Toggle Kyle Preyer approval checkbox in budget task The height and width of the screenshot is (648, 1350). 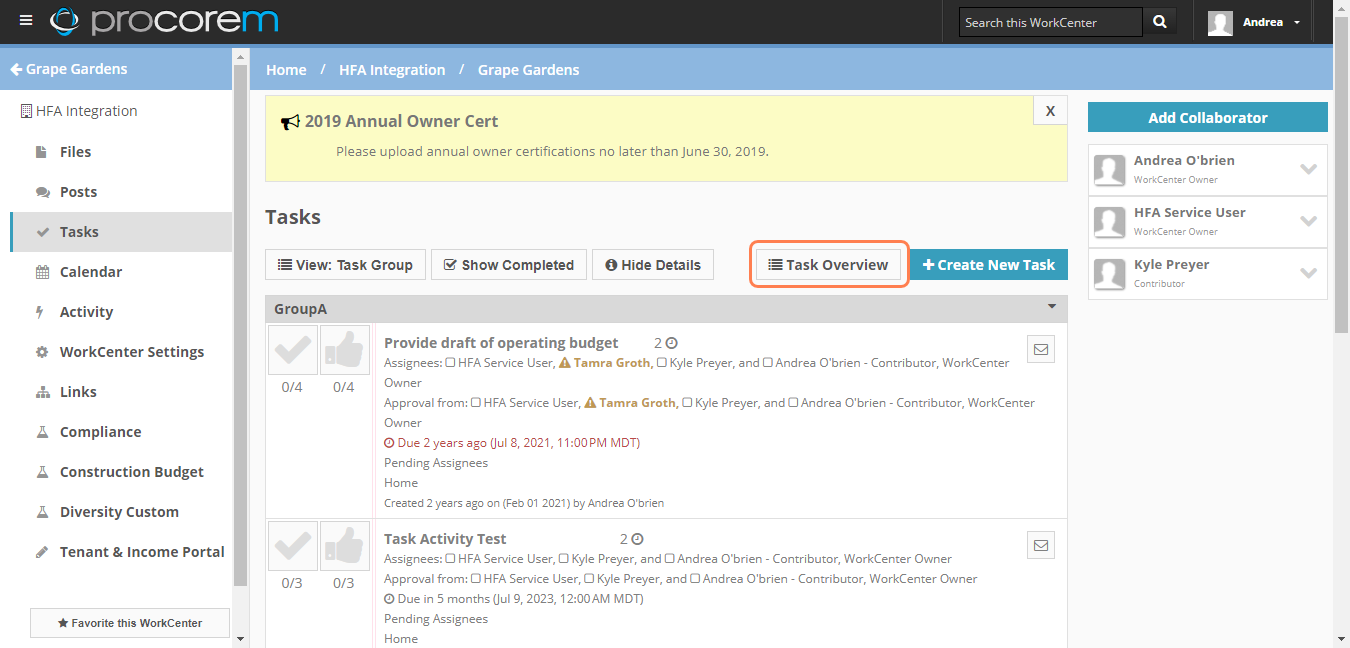click(687, 403)
